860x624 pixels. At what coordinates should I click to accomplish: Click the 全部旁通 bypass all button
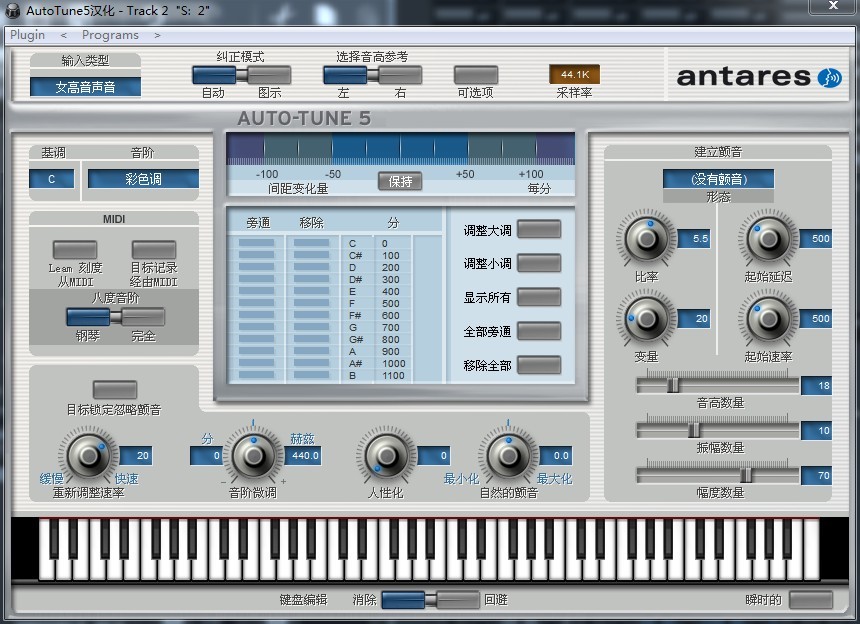pos(539,331)
